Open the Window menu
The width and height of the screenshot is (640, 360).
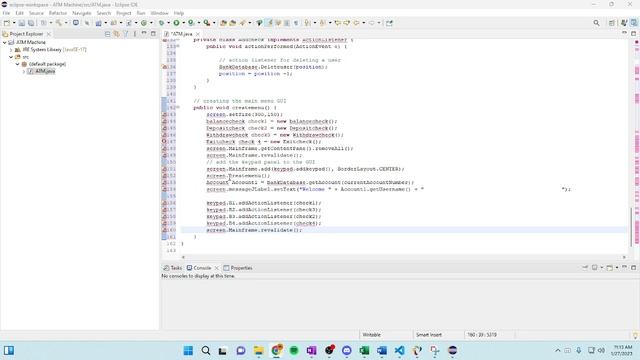point(159,13)
